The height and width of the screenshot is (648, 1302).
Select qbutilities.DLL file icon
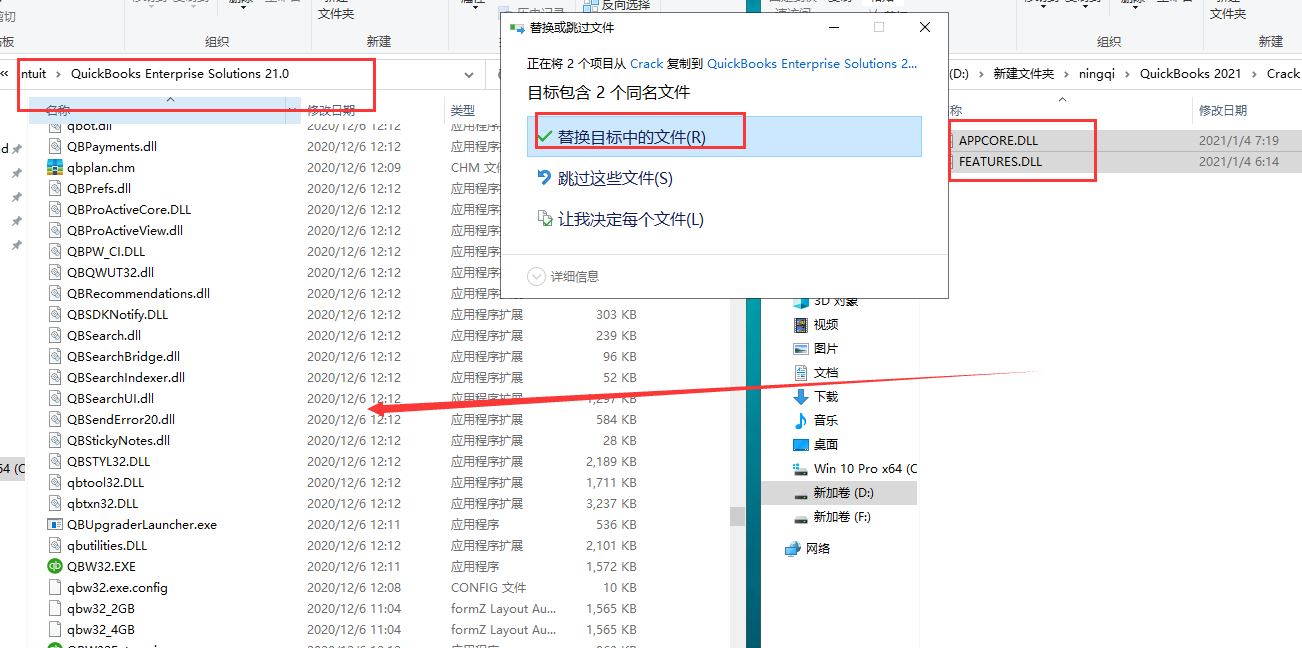[55, 545]
